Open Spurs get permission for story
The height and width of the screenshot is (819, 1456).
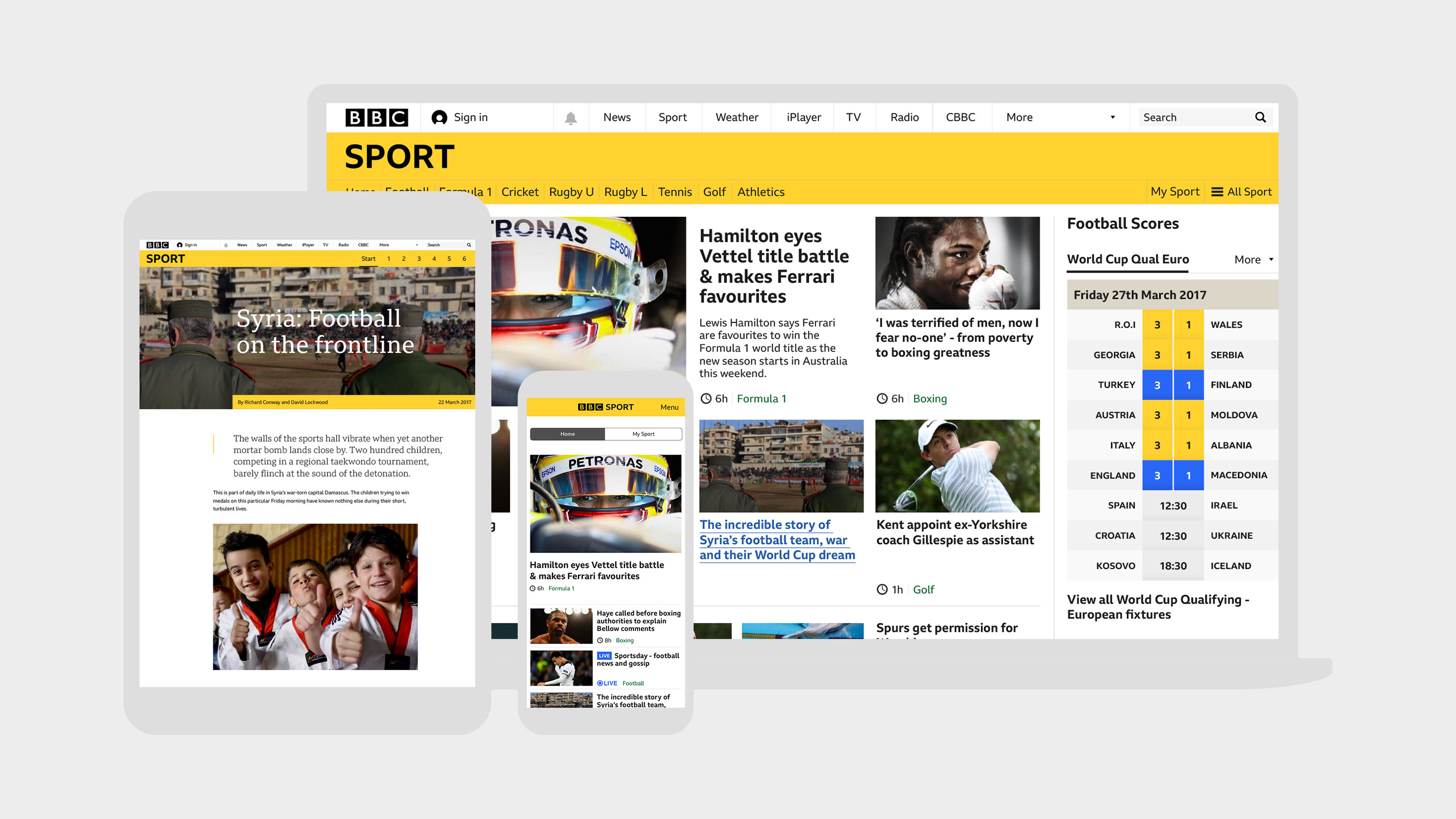pos(947,628)
